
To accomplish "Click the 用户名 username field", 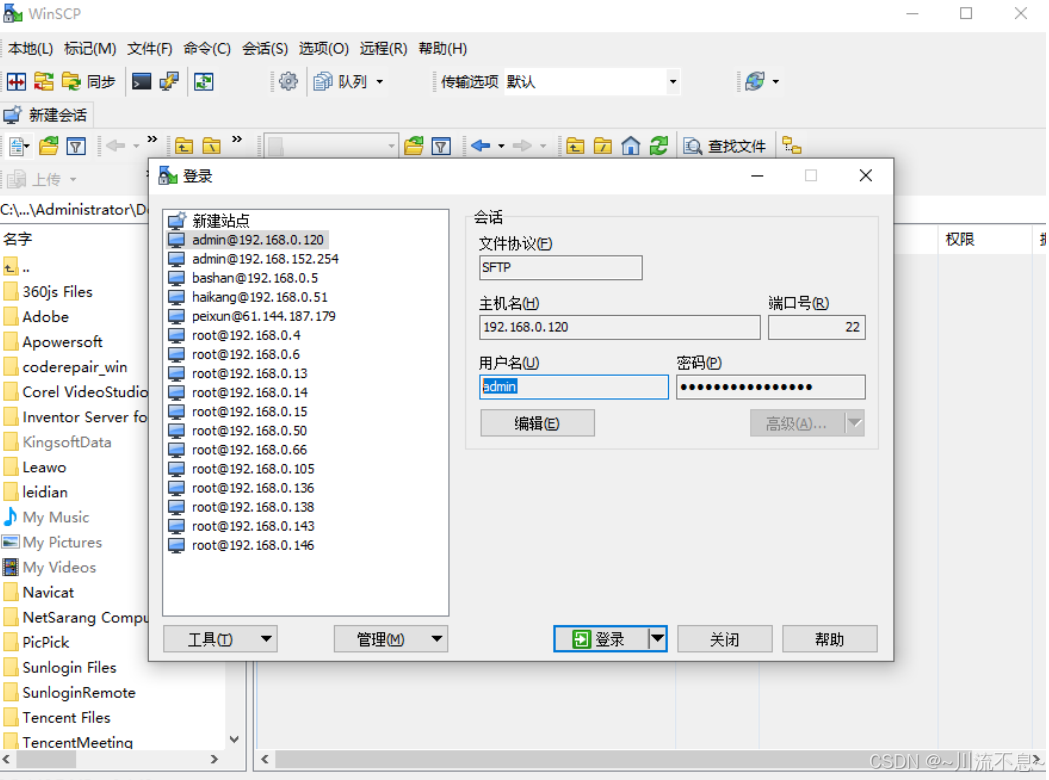I will [x=574, y=387].
